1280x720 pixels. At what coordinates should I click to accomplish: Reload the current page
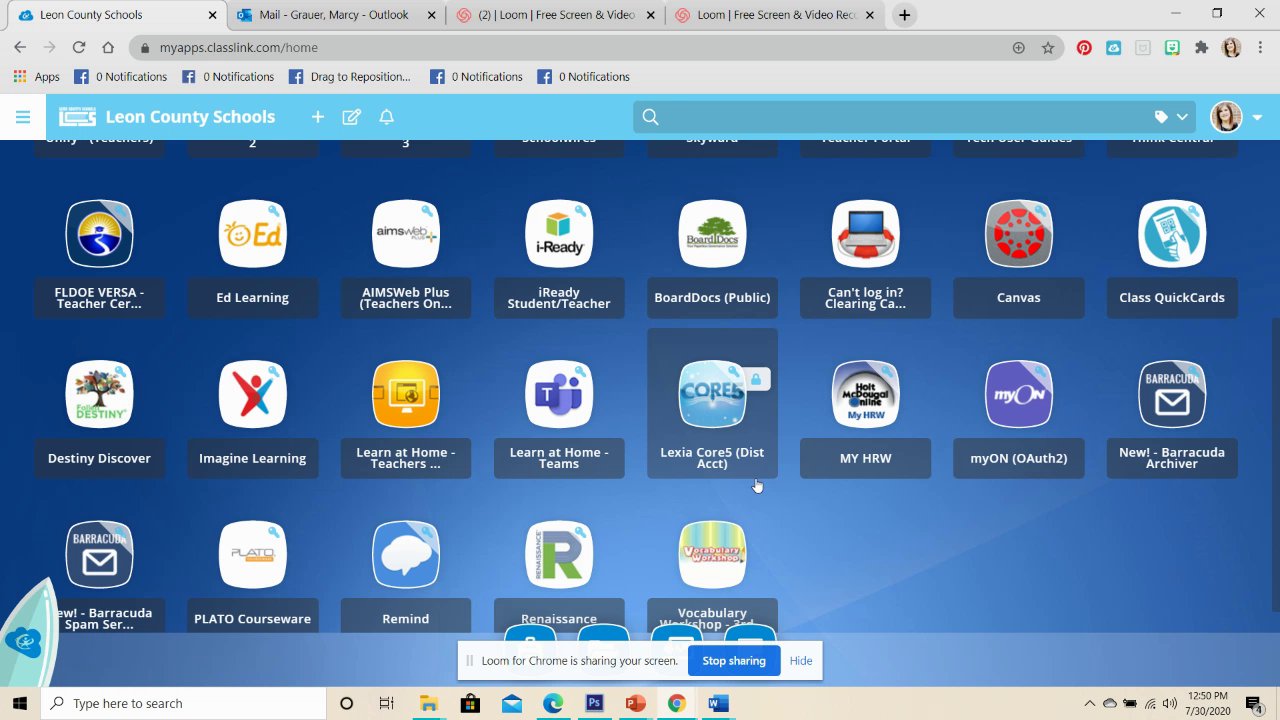pos(79,47)
